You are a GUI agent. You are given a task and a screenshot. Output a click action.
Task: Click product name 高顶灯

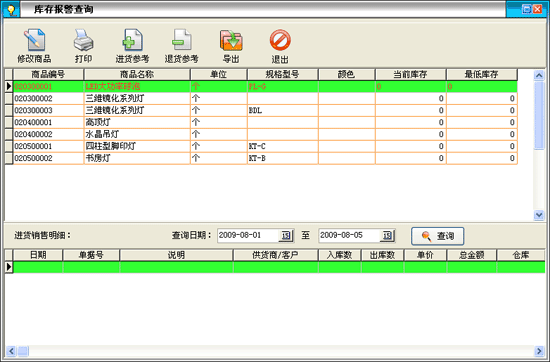(x=98, y=122)
